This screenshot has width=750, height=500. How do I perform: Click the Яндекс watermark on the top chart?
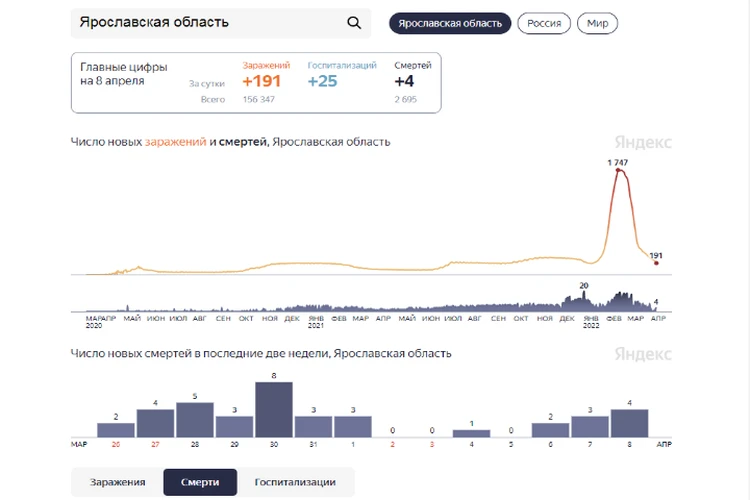643,143
